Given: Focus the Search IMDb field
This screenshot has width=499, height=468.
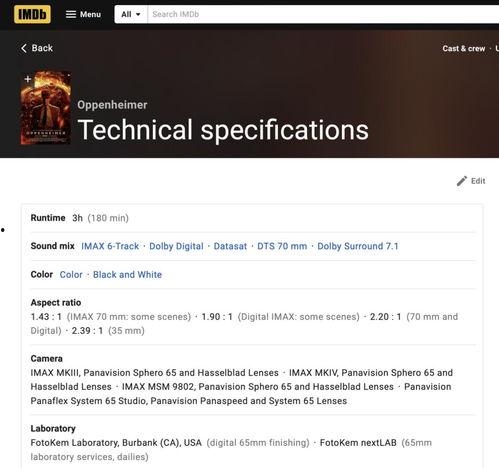Looking at the screenshot, I should (323, 14).
